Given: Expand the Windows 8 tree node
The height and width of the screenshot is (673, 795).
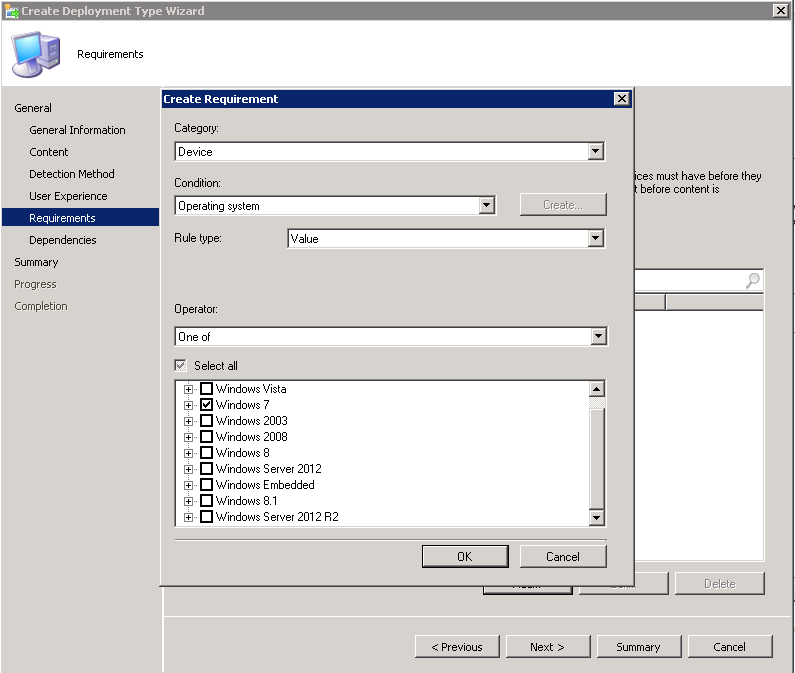Looking at the screenshot, I should click(188, 453).
